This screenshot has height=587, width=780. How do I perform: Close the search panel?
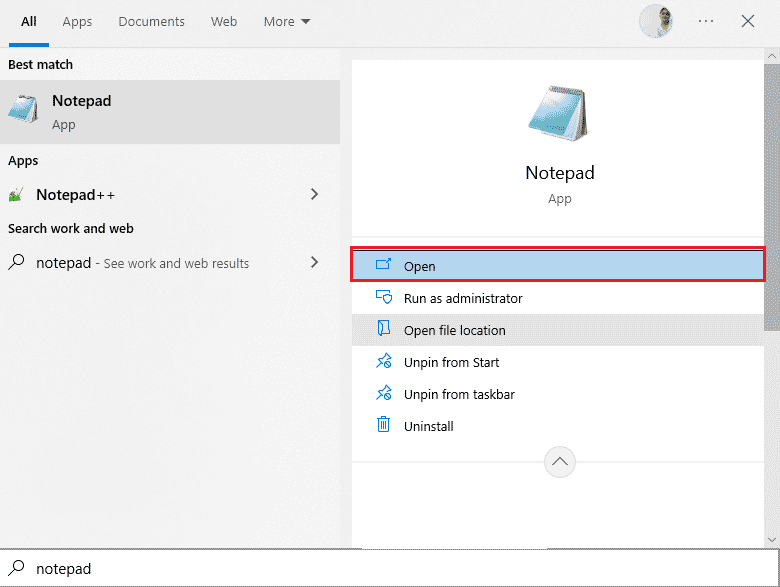click(748, 21)
